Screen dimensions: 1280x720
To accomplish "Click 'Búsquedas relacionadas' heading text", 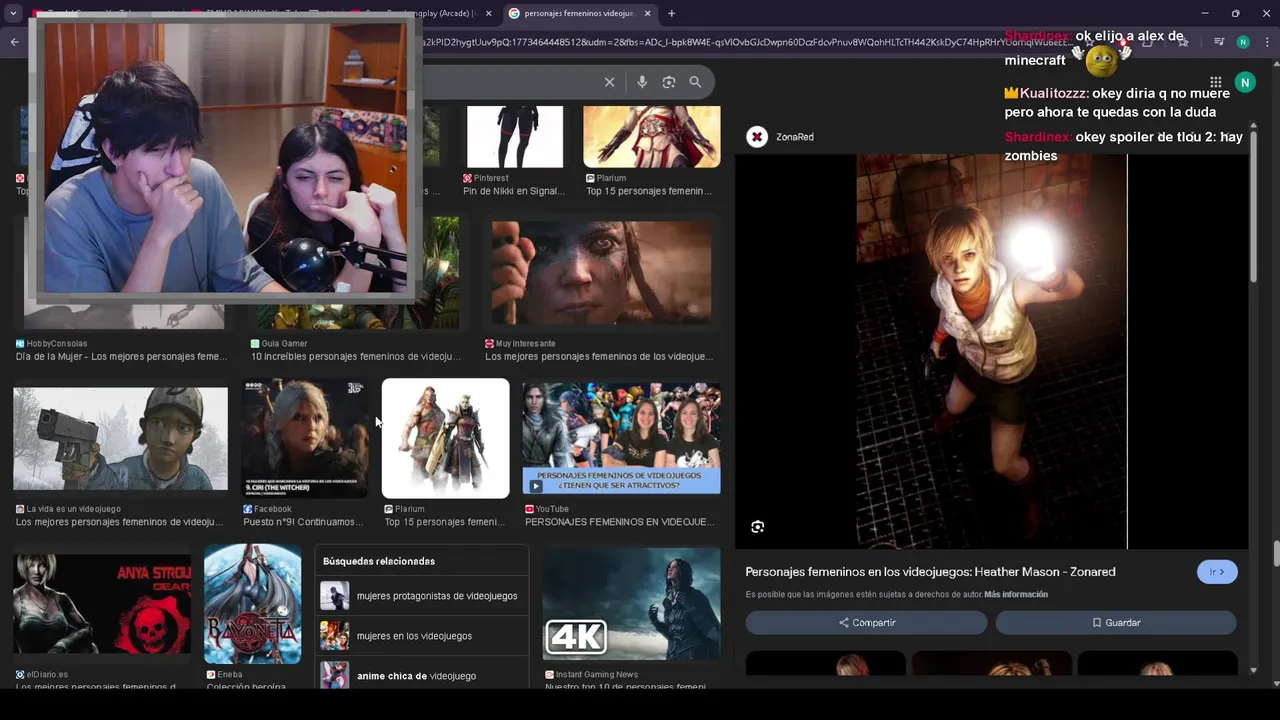I will point(379,561).
